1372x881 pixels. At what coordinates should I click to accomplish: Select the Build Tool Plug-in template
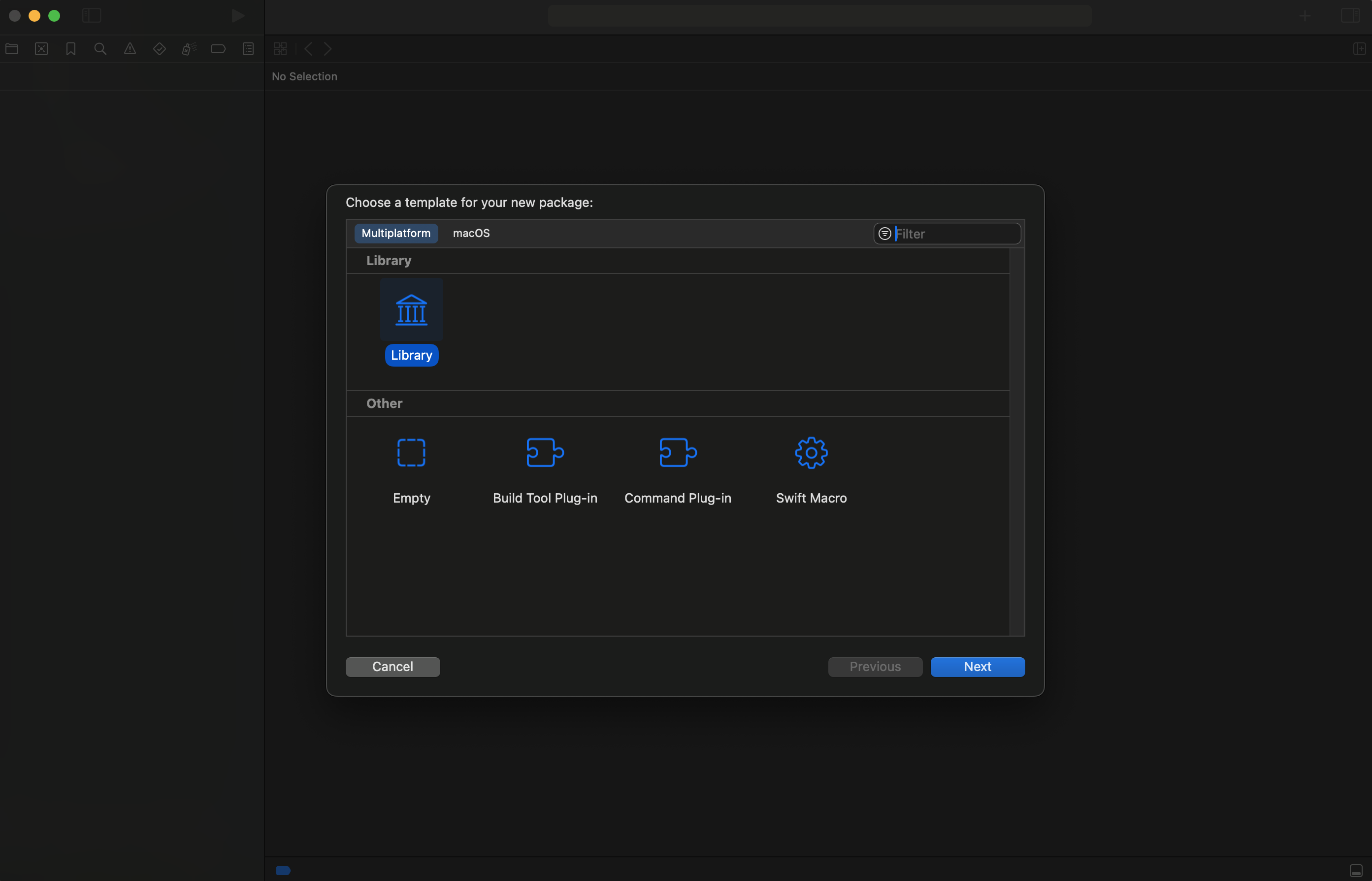point(544,452)
